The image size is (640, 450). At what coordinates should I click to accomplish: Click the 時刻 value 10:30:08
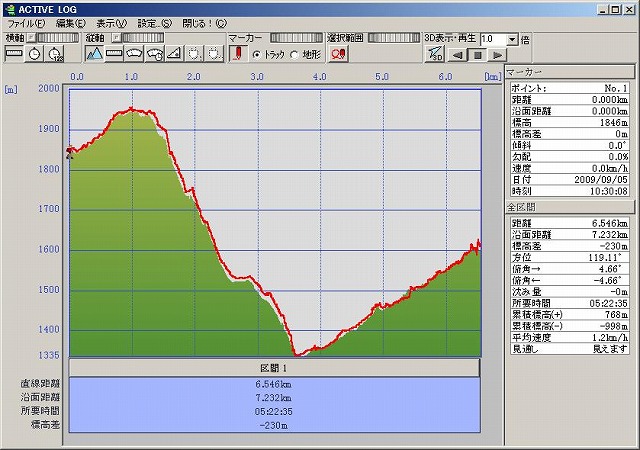609,191
